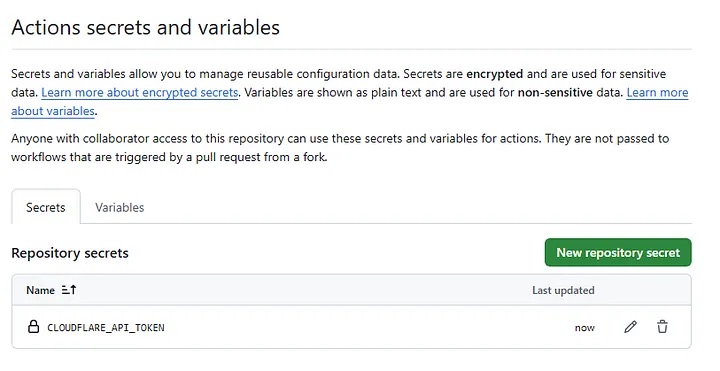Image resolution: width=720 pixels, height=371 pixels.
Task: Select the CLOUDFLARE_API_TOKEN secret name
Action: point(106,327)
